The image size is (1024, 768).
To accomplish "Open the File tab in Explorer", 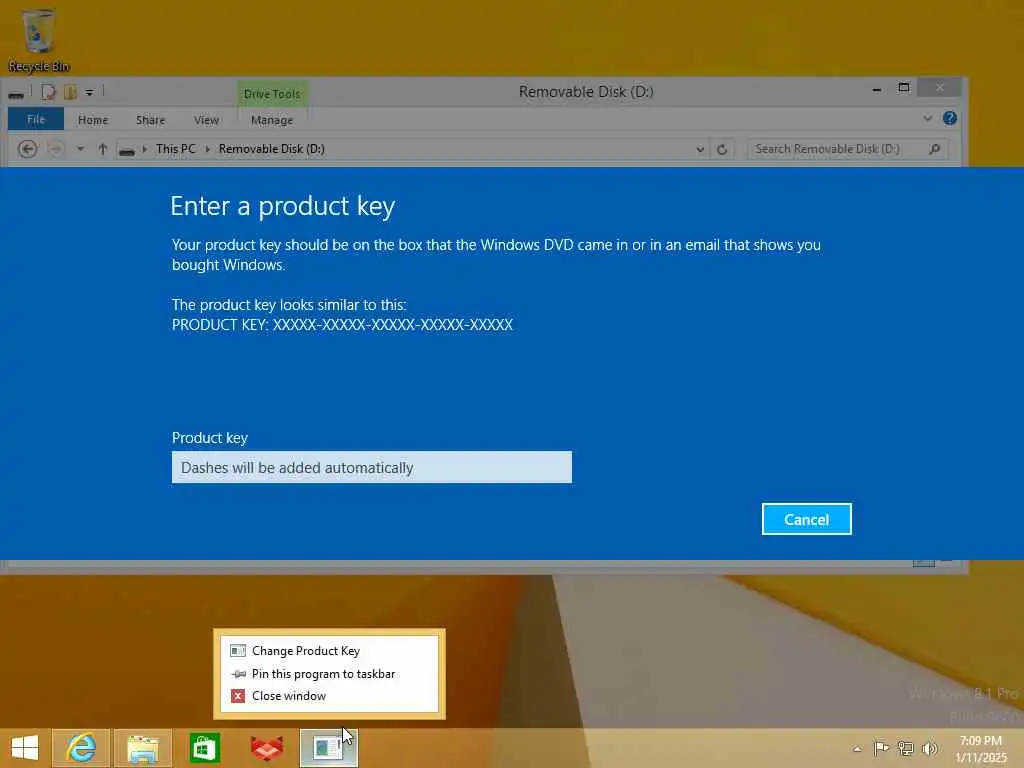I will (x=36, y=119).
